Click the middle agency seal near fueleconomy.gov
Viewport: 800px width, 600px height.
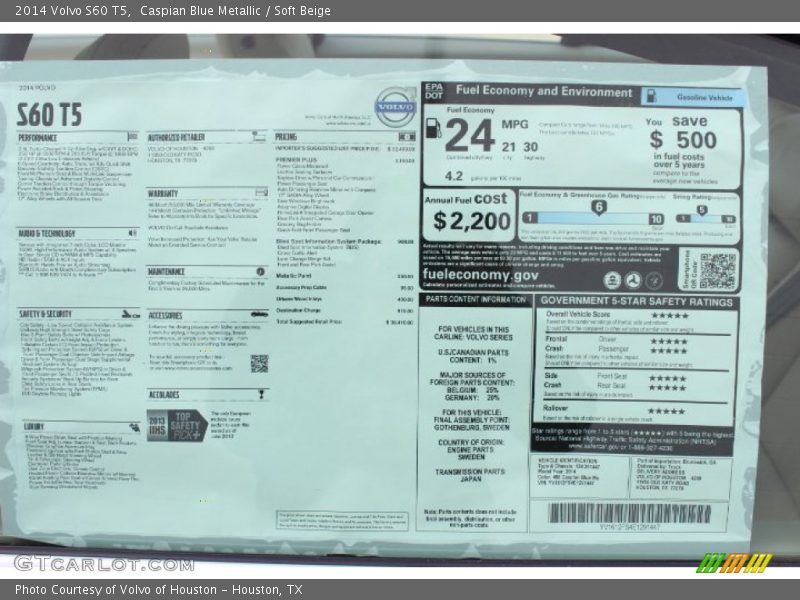click(x=633, y=280)
